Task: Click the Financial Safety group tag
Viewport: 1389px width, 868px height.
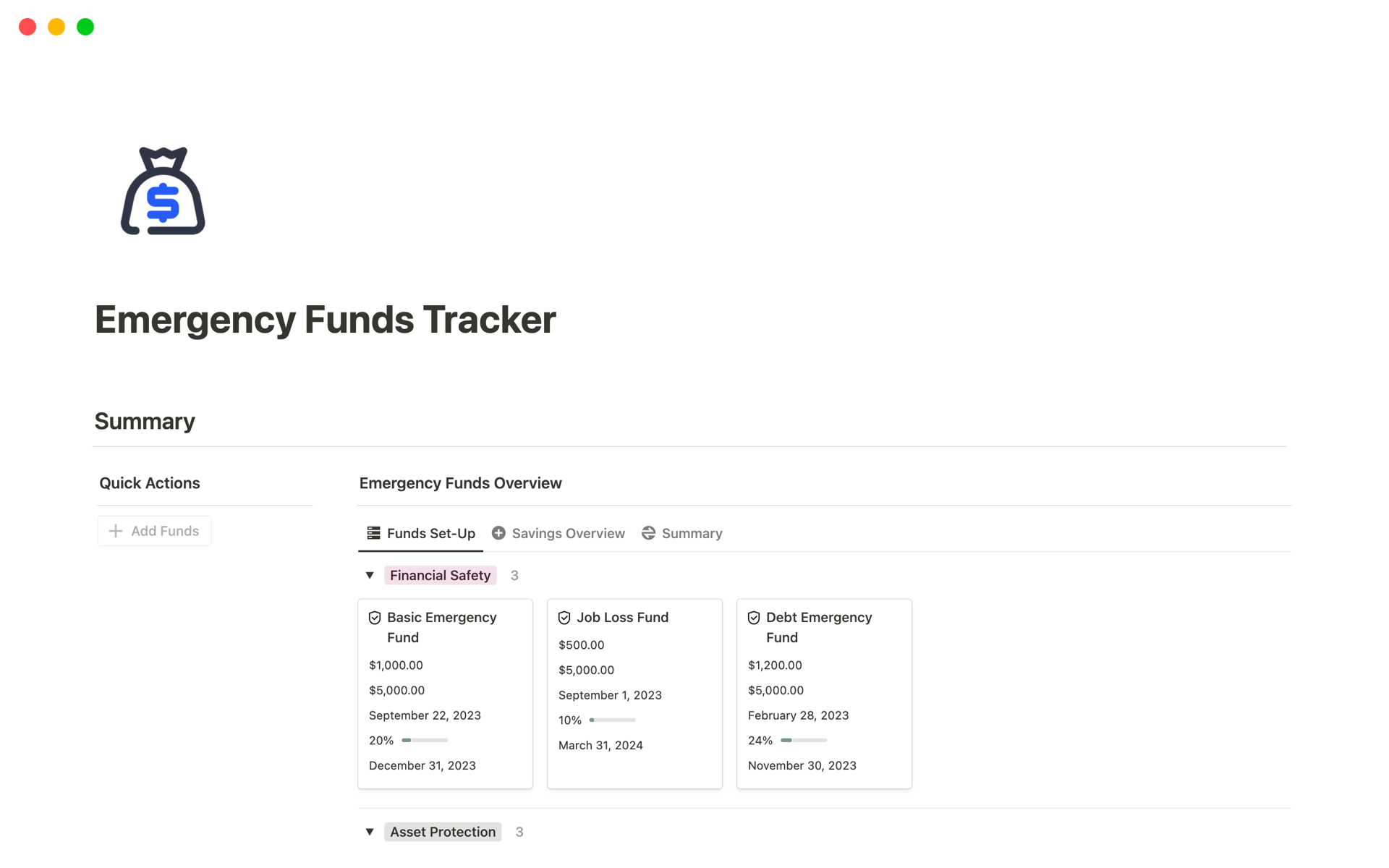Action: click(440, 576)
